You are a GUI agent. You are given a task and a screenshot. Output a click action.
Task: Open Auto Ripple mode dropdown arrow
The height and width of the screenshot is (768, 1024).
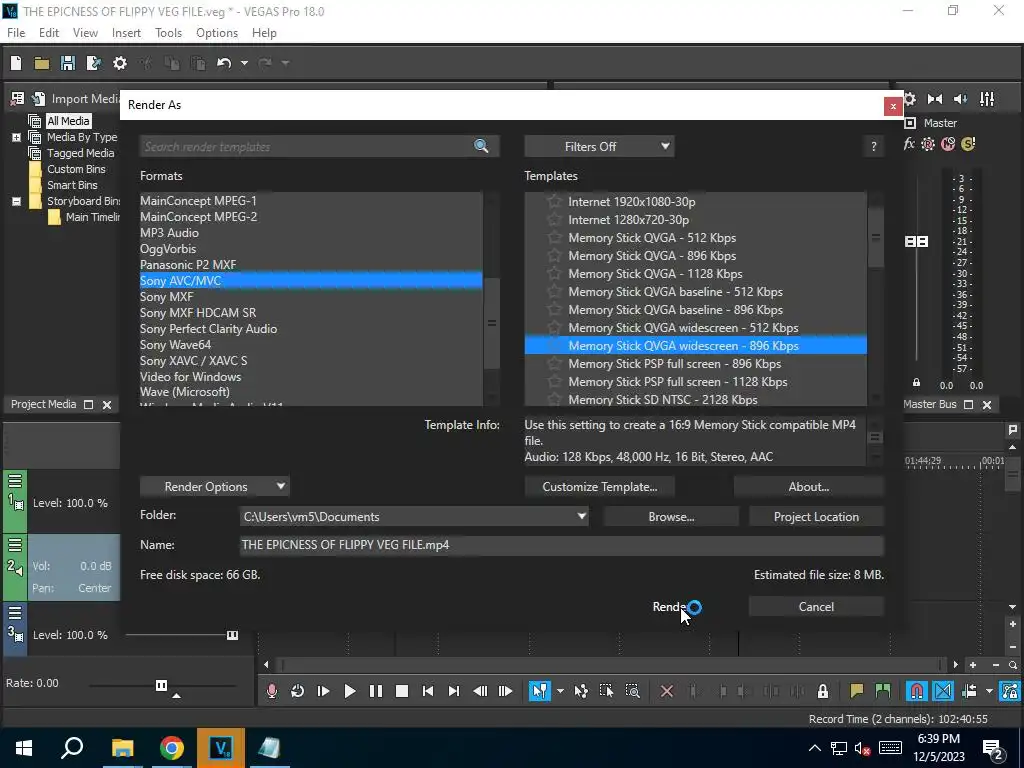pos(989,691)
